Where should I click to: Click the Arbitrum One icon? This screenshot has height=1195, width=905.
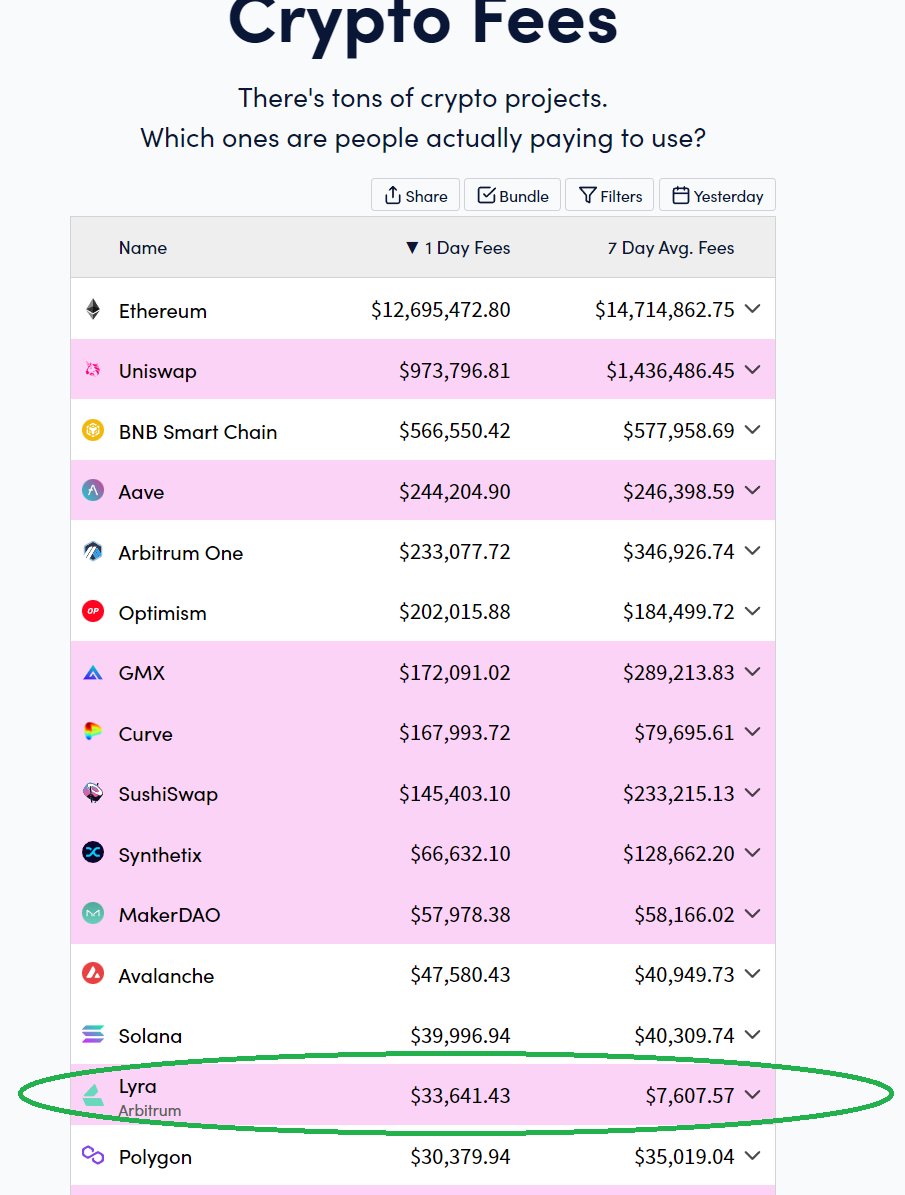[x=93, y=551]
